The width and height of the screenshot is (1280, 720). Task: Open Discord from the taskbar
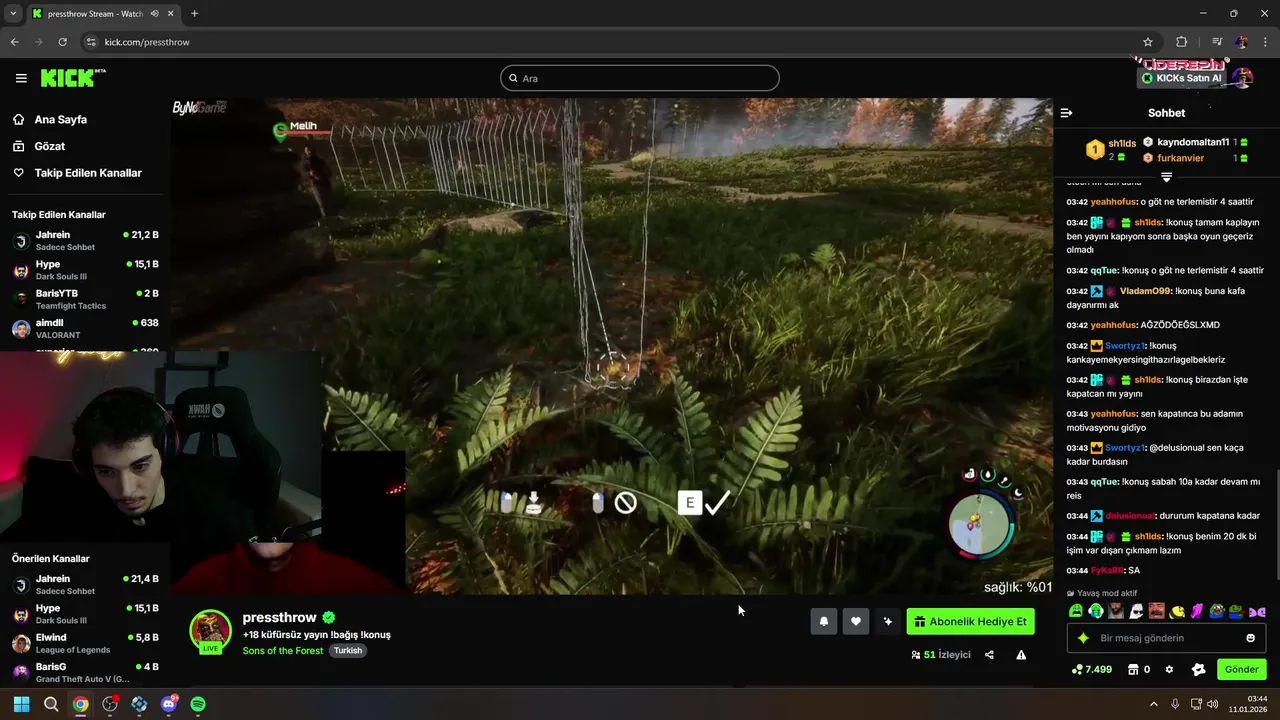169,704
